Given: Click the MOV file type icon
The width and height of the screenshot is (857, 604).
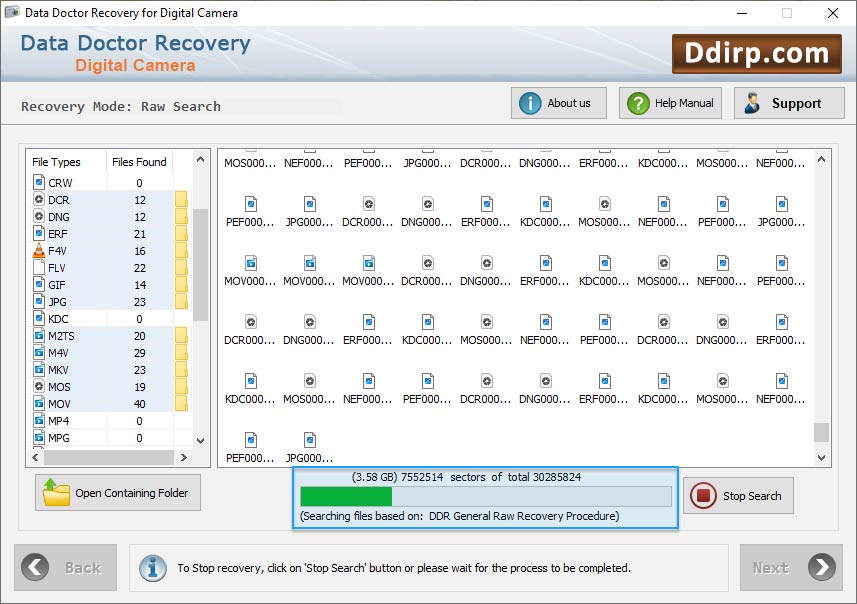Looking at the screenshot, I should 39,403.
